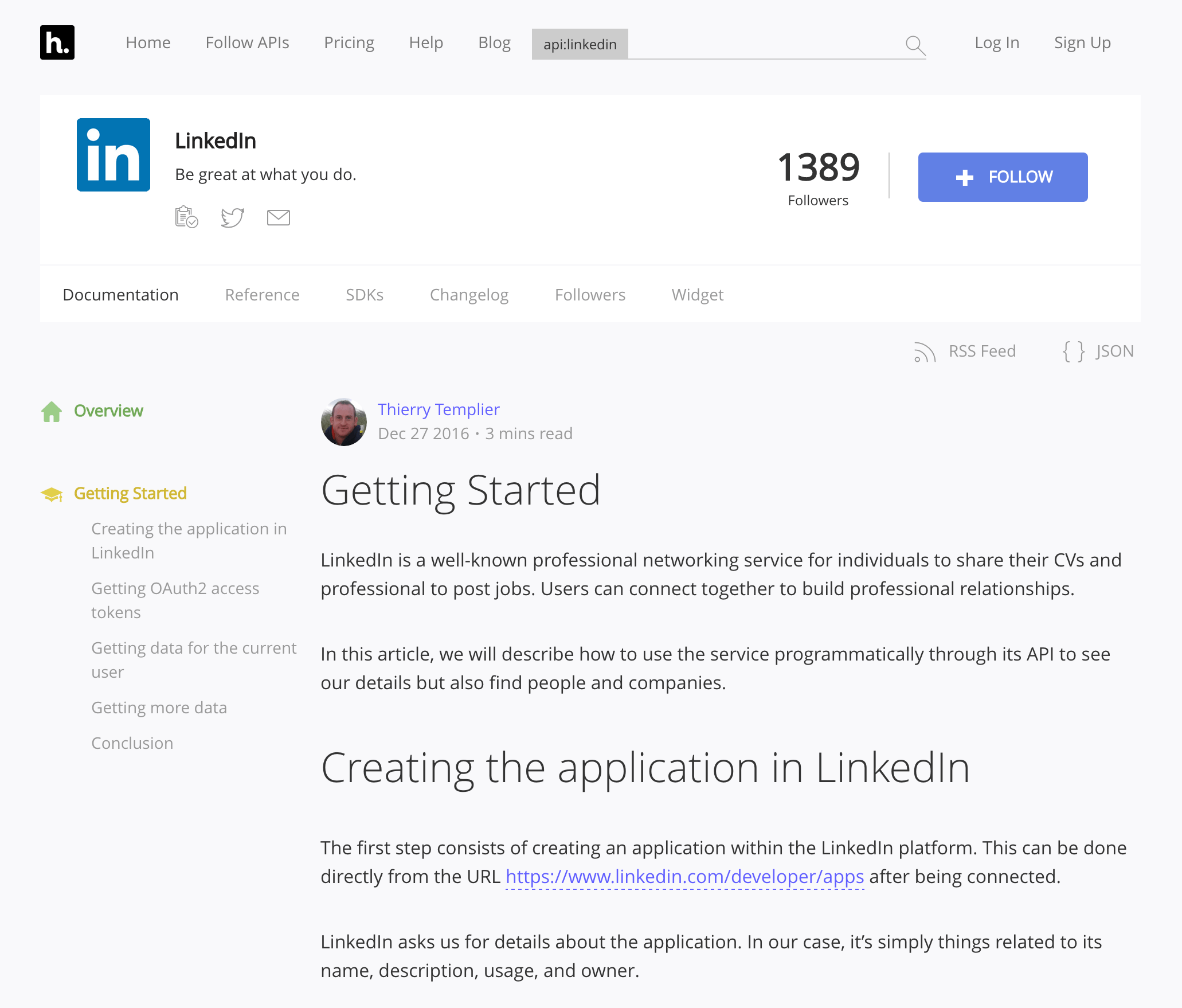Click the email envelope icon
This screenshot has height=1008, width=1182.
278,217
